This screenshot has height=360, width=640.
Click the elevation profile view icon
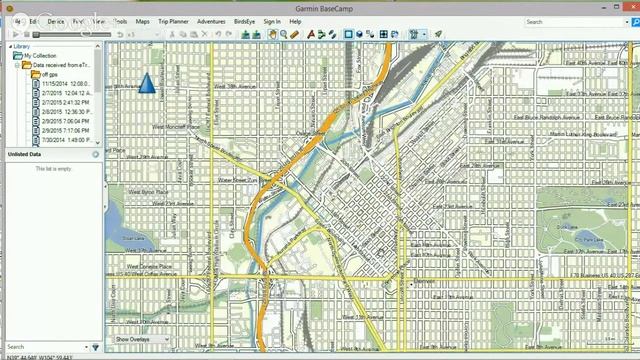click(370, 35)
